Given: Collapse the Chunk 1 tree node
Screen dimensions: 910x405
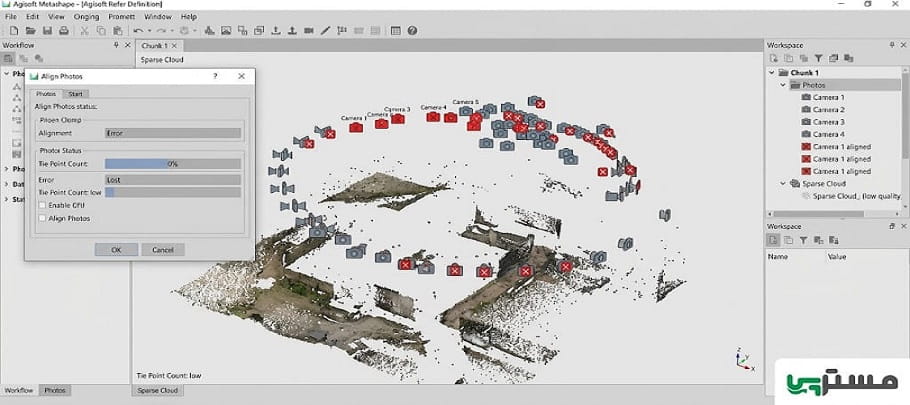Looking at the screenshot, I should [772, 73].
